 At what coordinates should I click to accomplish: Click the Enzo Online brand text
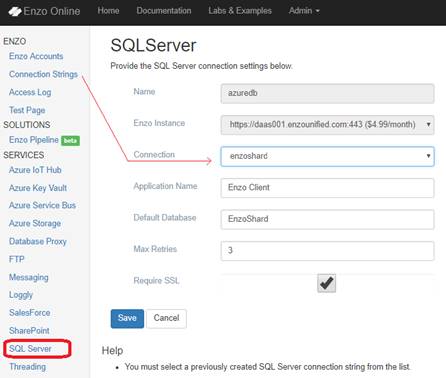52,11
